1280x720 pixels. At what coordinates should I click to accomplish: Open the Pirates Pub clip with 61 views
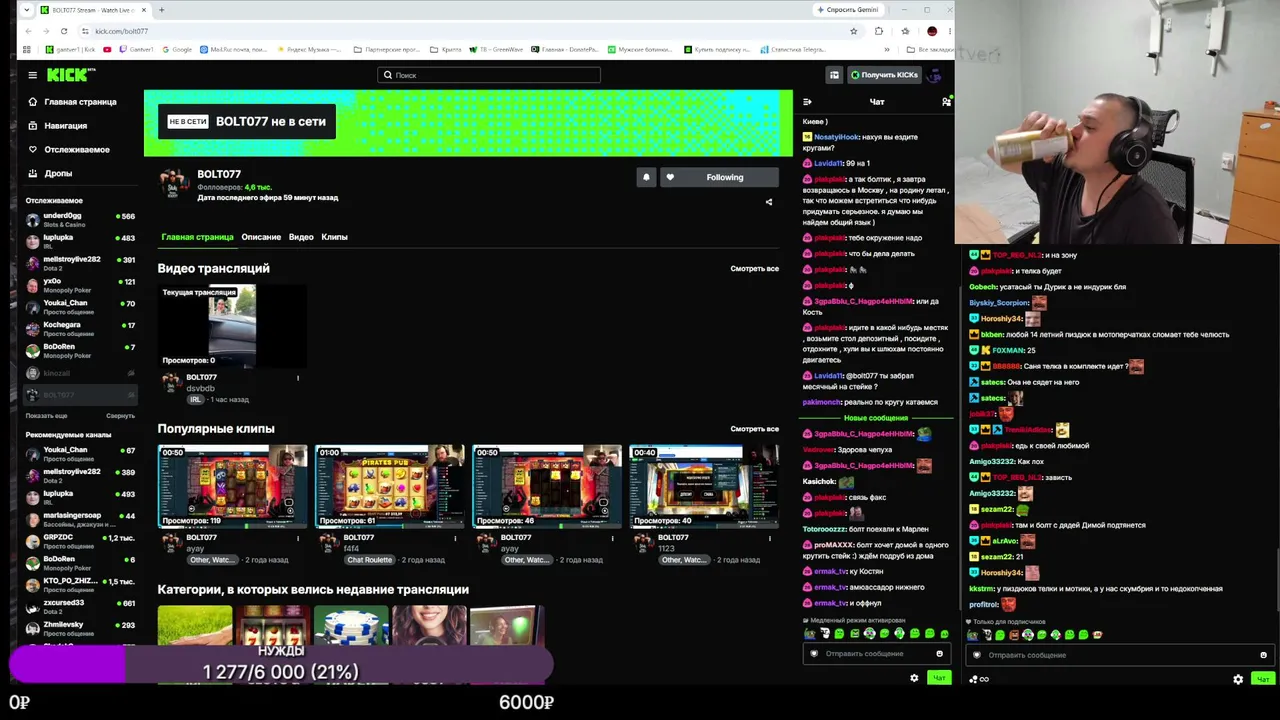[x=390, y=487]
